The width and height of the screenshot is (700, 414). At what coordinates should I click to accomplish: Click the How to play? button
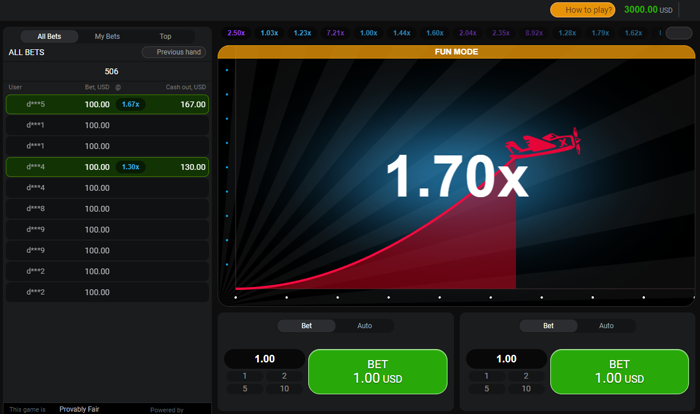point(582,10)
